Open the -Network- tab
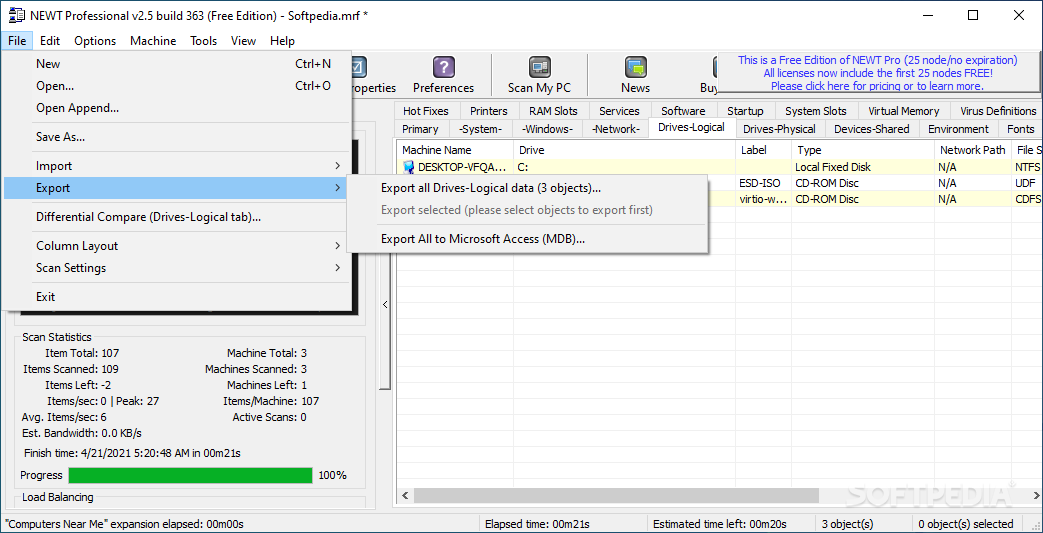The height and width of the screenshot is (533, 1043). pos(616,129)
